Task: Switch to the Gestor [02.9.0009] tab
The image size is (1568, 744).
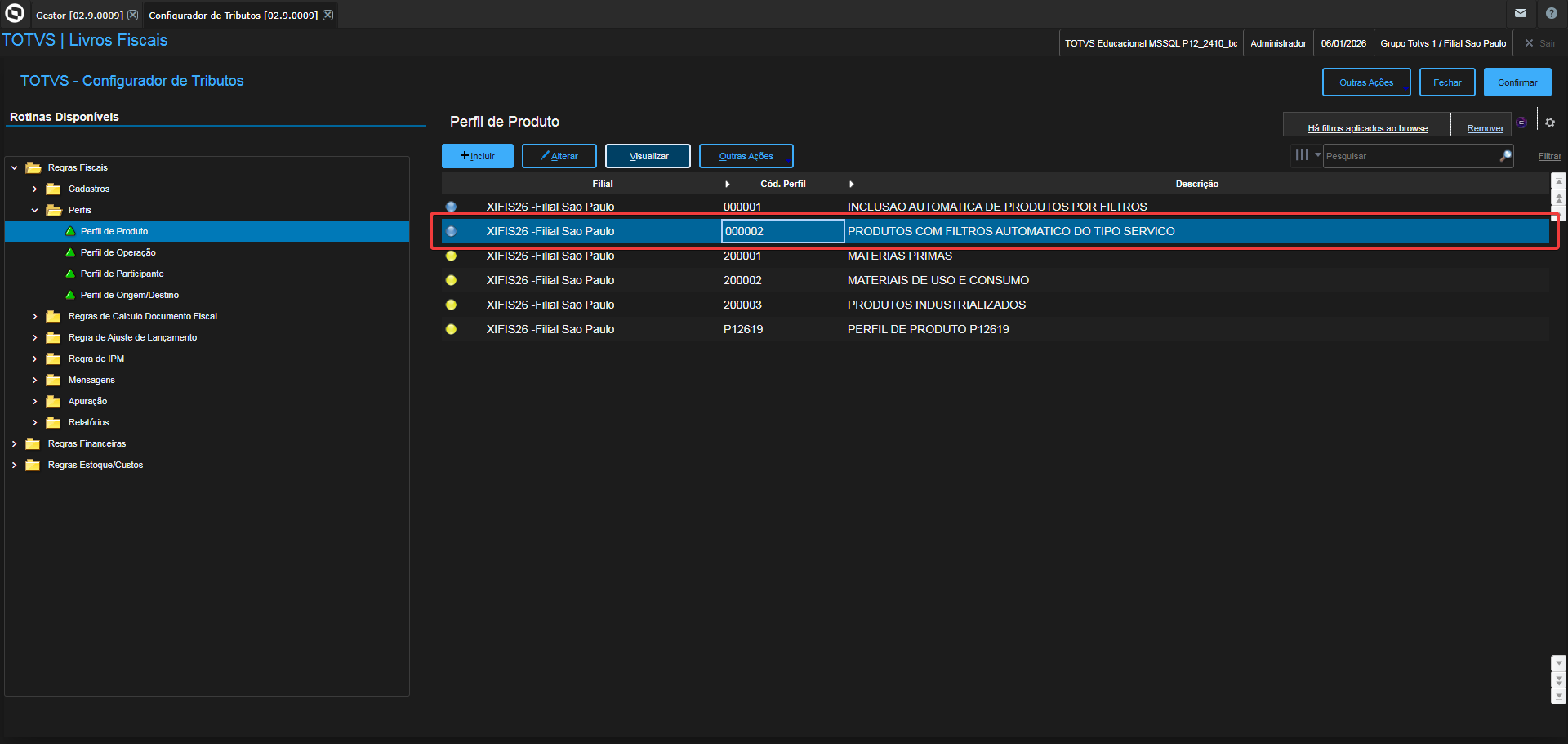Action: click(79, 15)
